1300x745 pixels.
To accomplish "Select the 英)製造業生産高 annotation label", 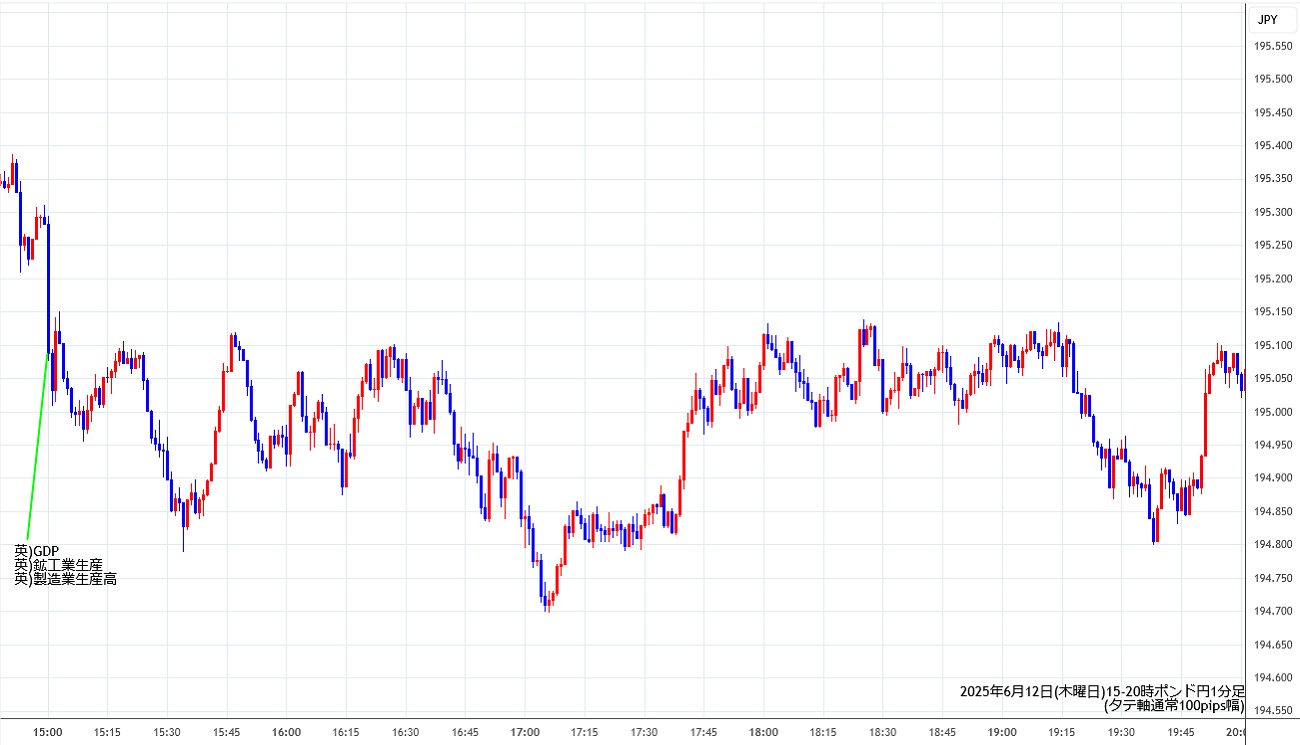I will pos(65,579).
